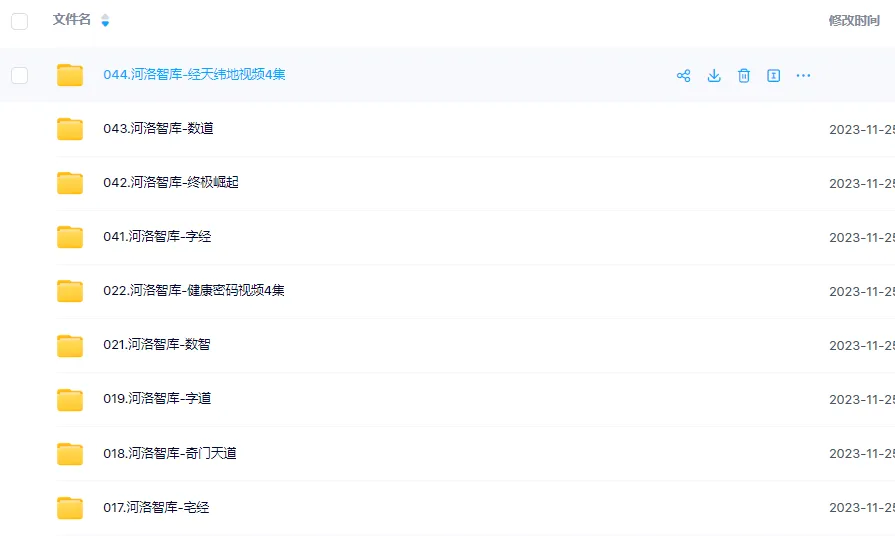Viewport: 895px width, 536px height.
Task: Open folder 019.河洛智库-字道
Action: tap(157, 398)
